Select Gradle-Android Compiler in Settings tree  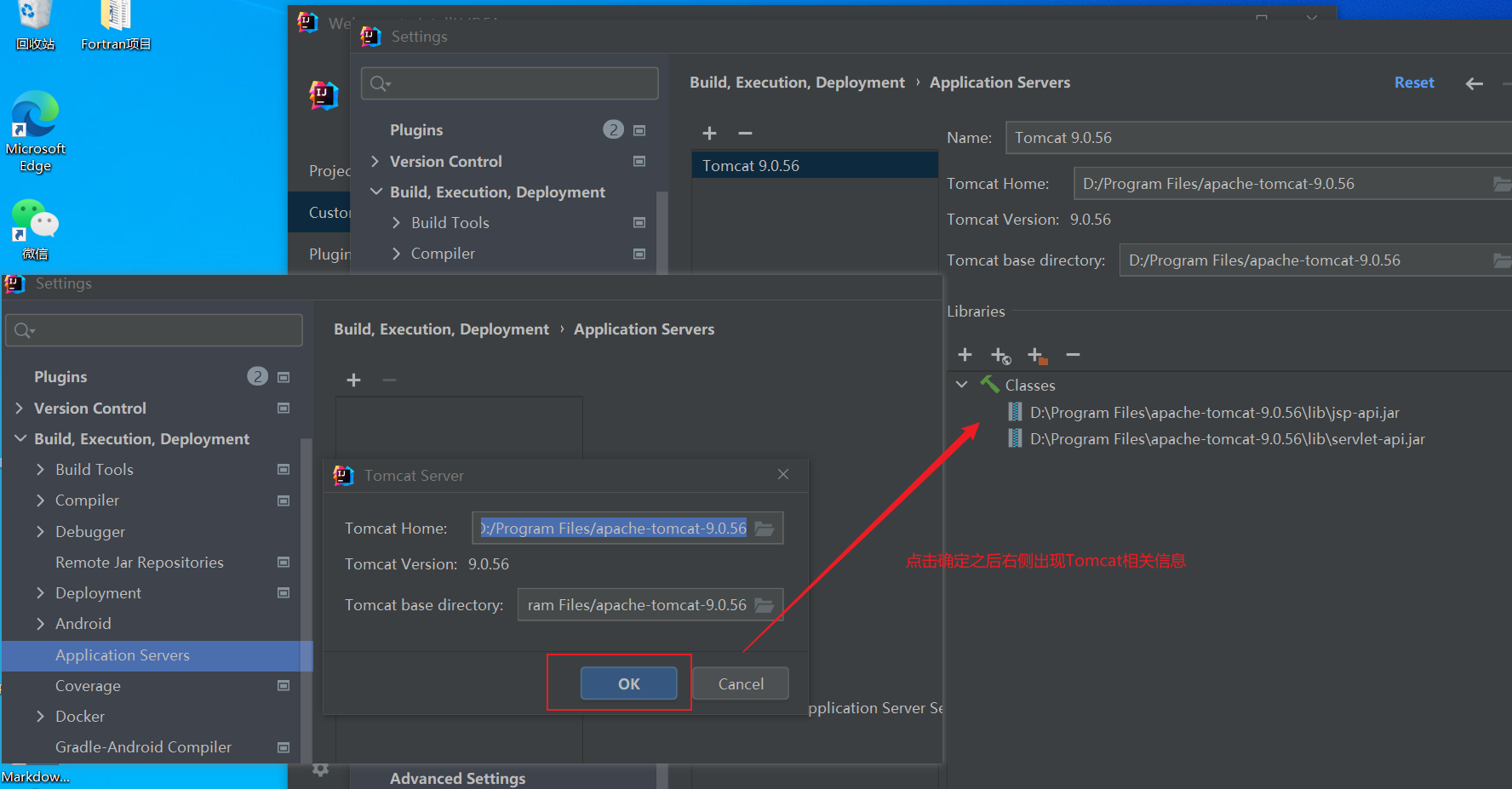tap(143, 747)
